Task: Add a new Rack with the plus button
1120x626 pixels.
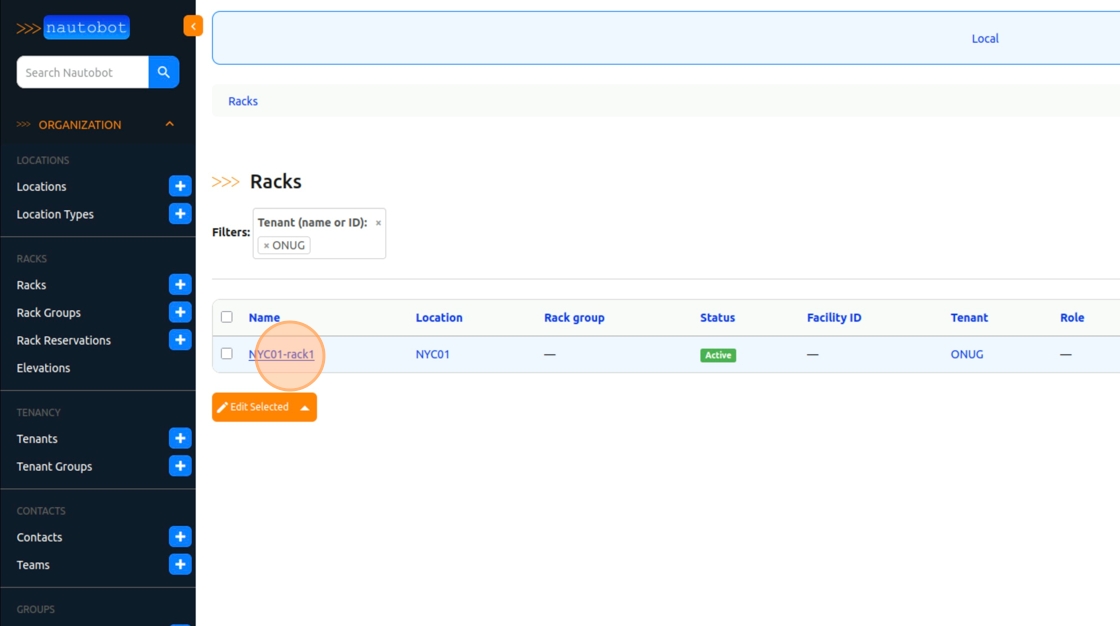Action: 180,284
